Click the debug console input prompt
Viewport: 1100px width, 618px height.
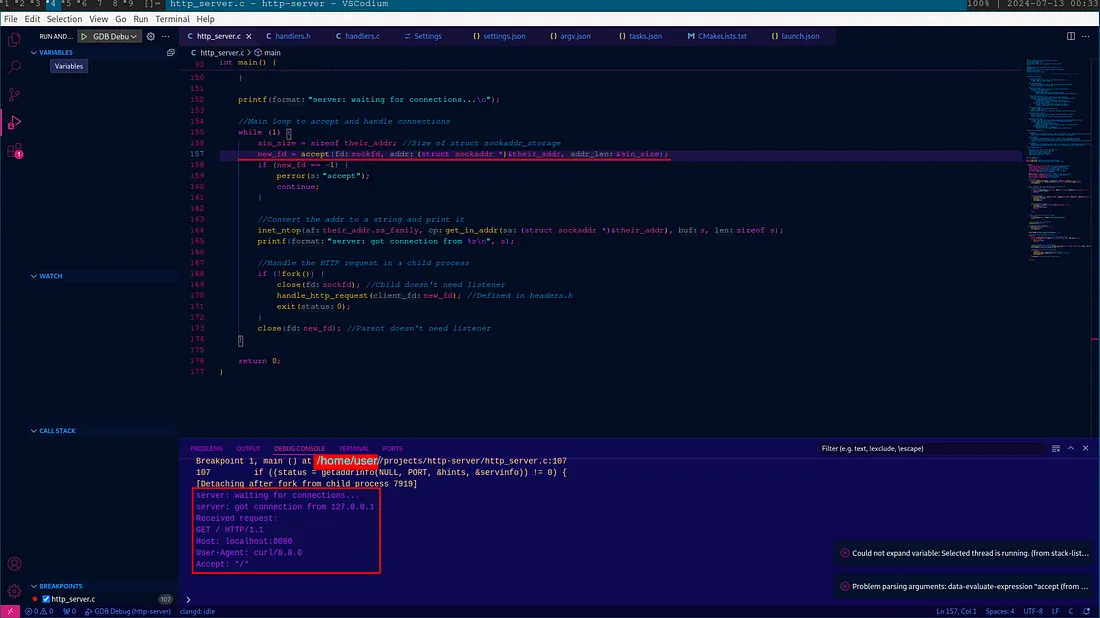tap(638, 600)
